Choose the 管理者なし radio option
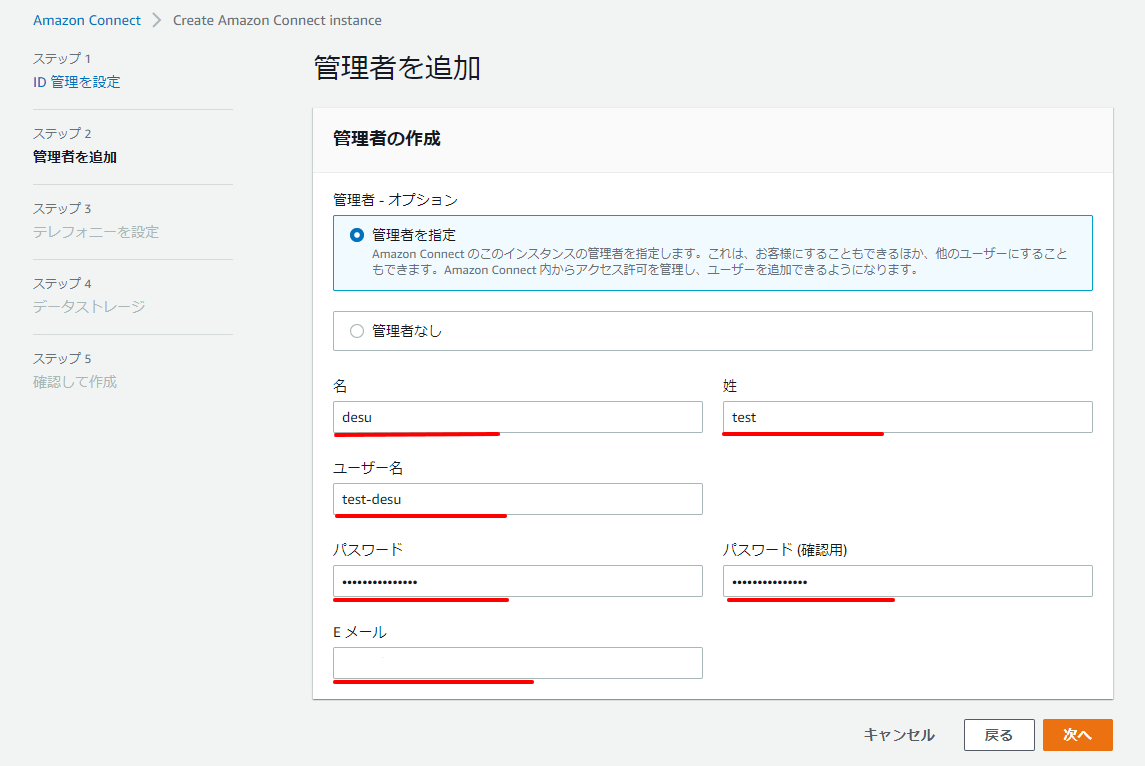This screenshot has width=1145, height=766. click(x=357, y=331)
